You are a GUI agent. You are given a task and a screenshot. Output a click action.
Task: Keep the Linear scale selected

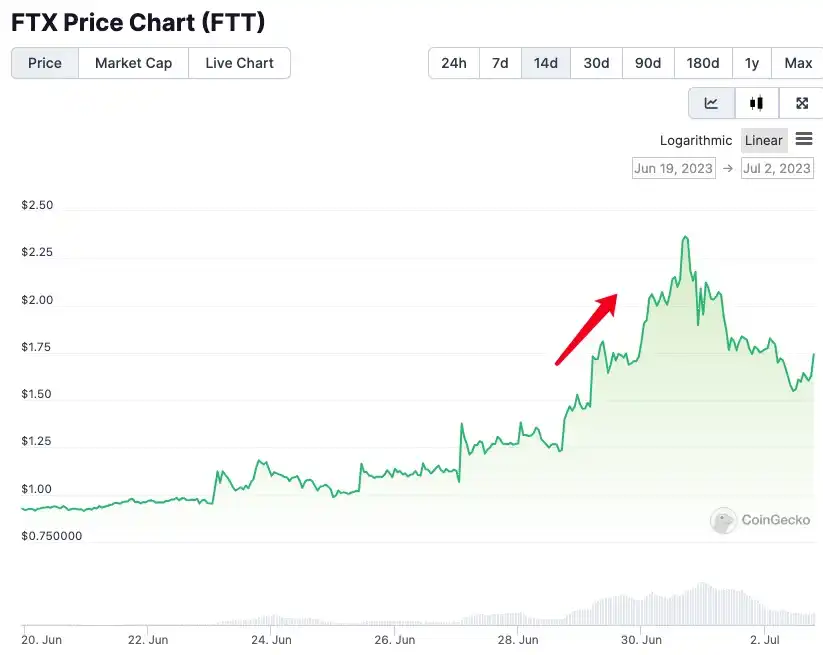point(763,140)
